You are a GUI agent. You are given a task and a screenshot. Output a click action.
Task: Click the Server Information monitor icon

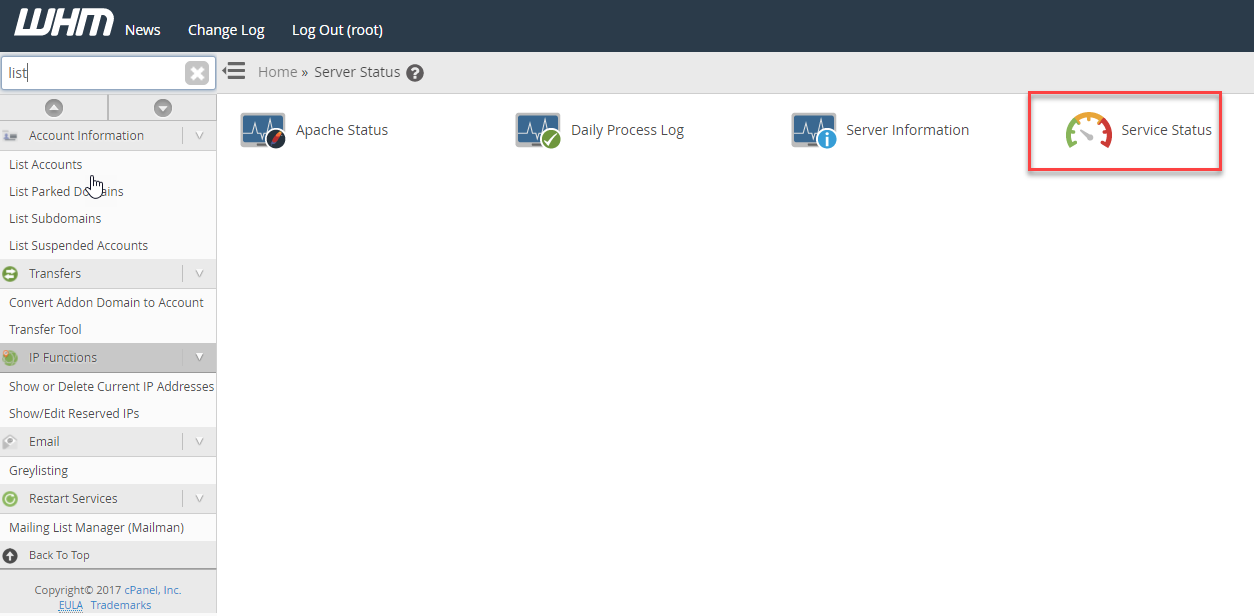813,131
